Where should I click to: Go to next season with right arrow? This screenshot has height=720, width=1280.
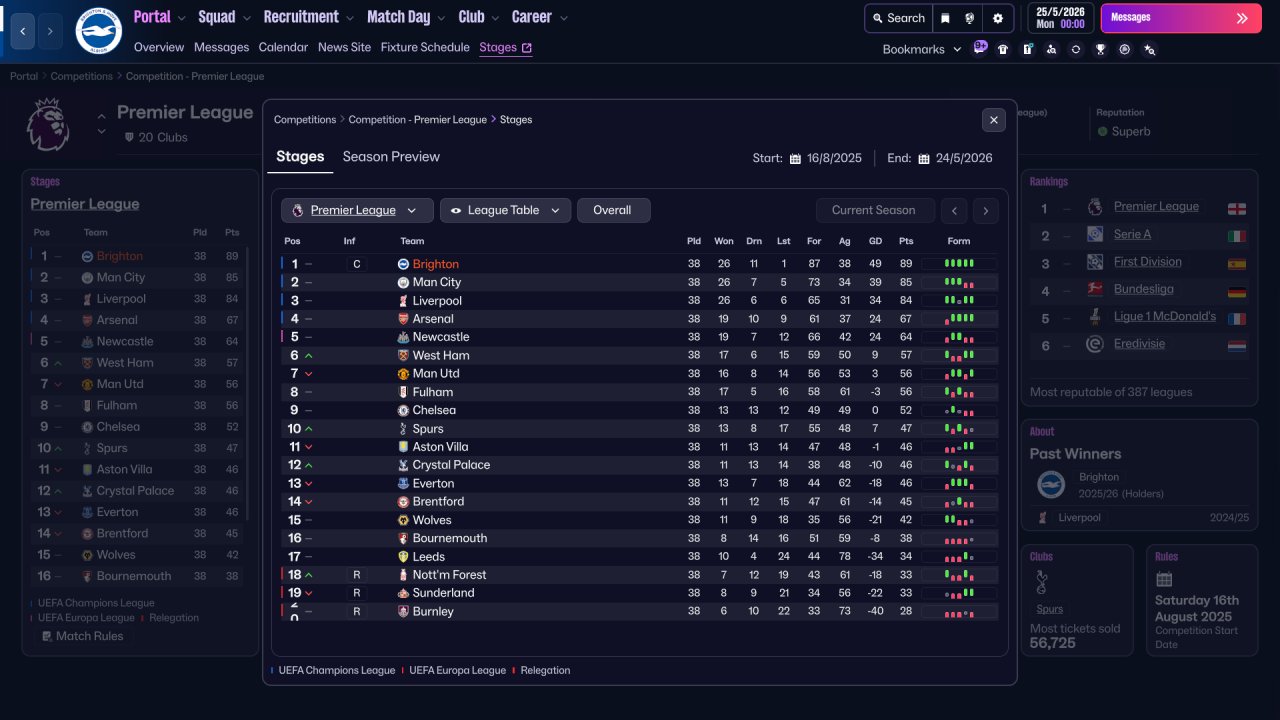pyautogui.click(x=985, y=211)
